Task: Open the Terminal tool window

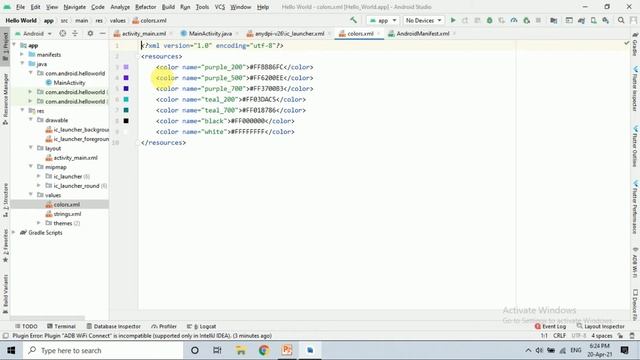Action: point(61,327)
